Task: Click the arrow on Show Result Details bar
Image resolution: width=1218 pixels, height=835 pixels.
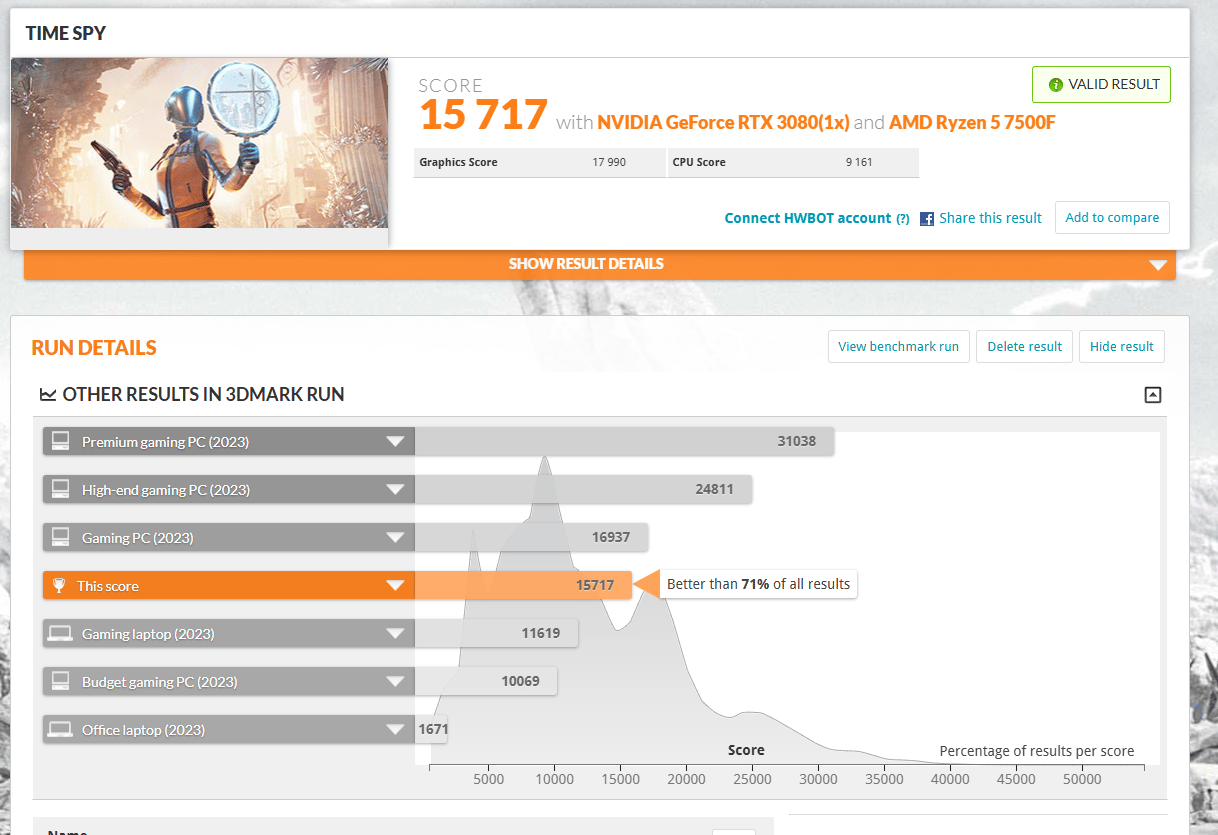Action: 1158,265
